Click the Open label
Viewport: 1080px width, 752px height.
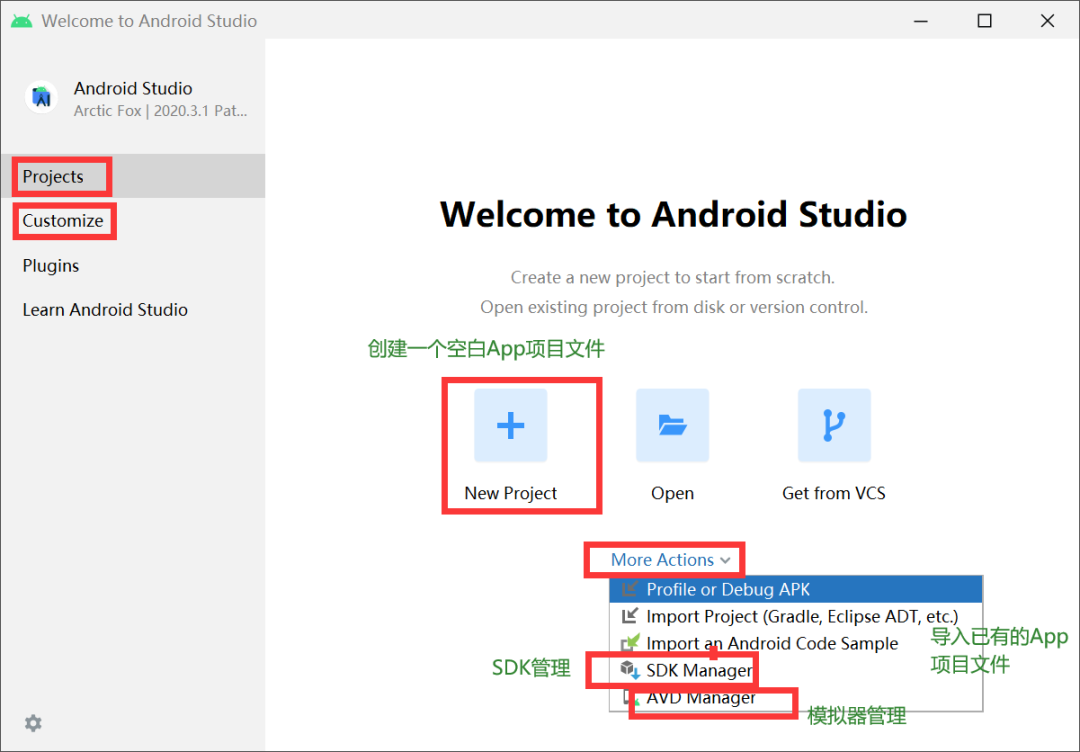672,493
